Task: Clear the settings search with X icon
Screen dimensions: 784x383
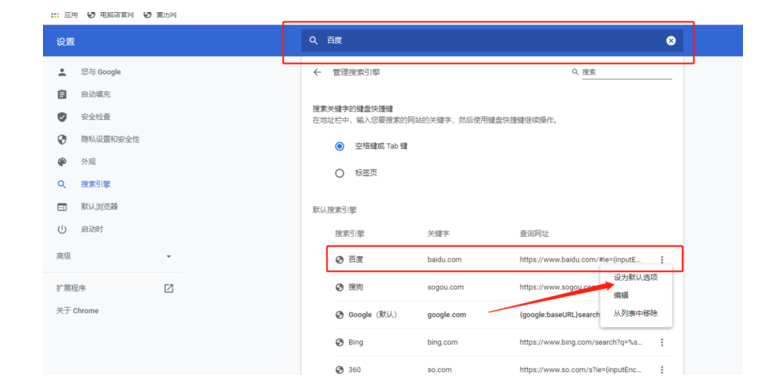Action: pos(671,41)
